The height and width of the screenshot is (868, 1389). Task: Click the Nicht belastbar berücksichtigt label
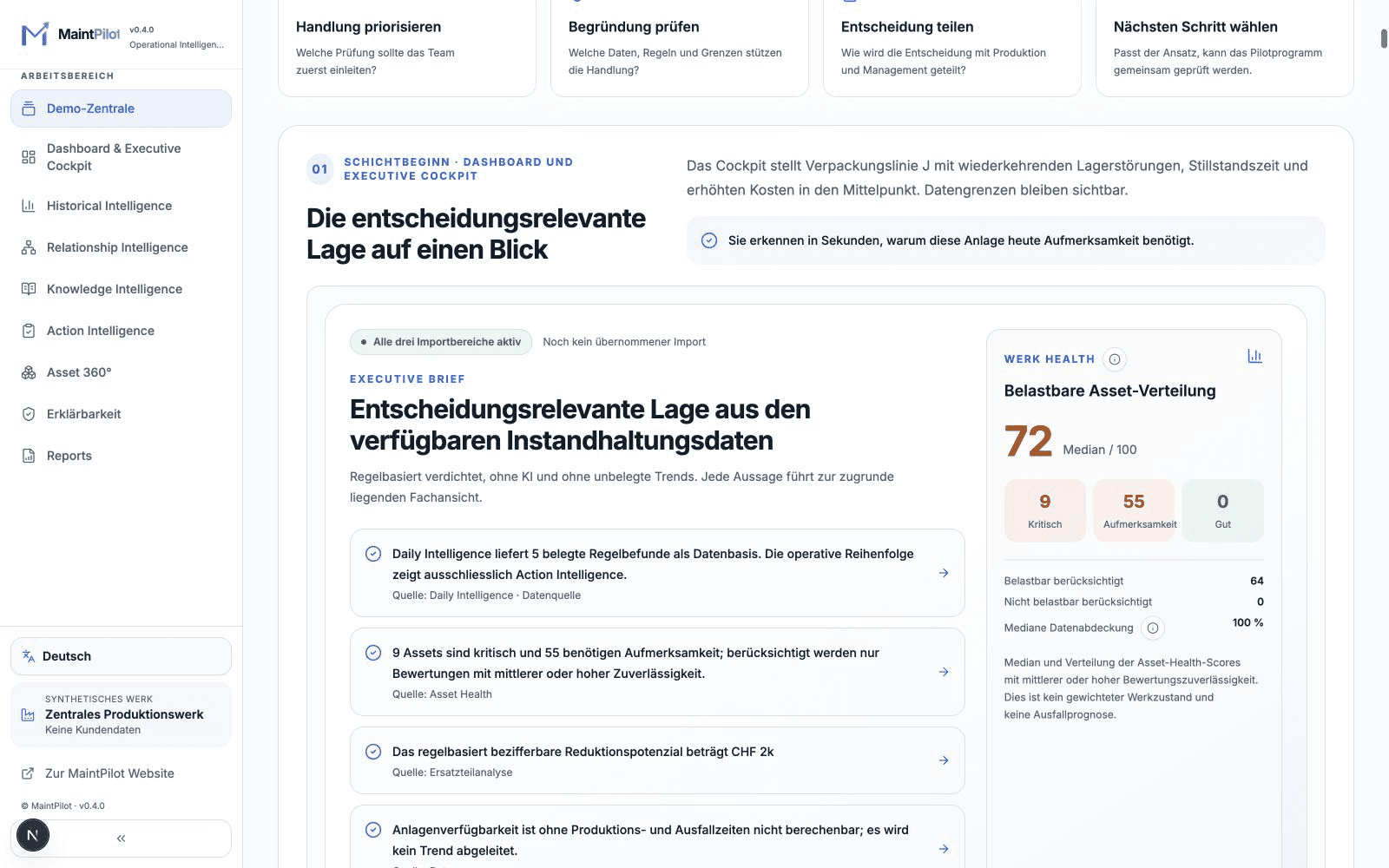(1078, 602)
